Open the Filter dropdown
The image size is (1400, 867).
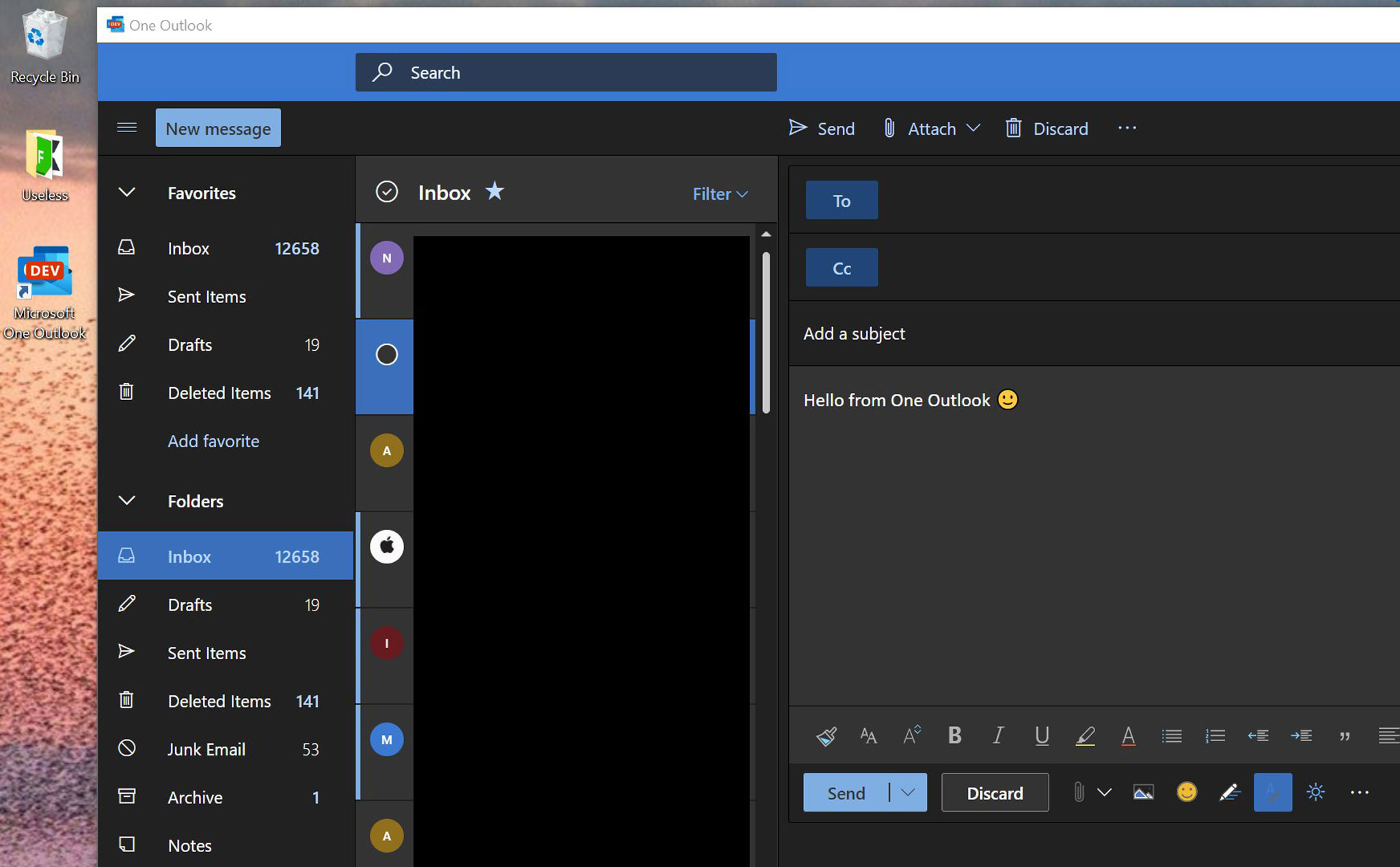[x=720, y=194]
